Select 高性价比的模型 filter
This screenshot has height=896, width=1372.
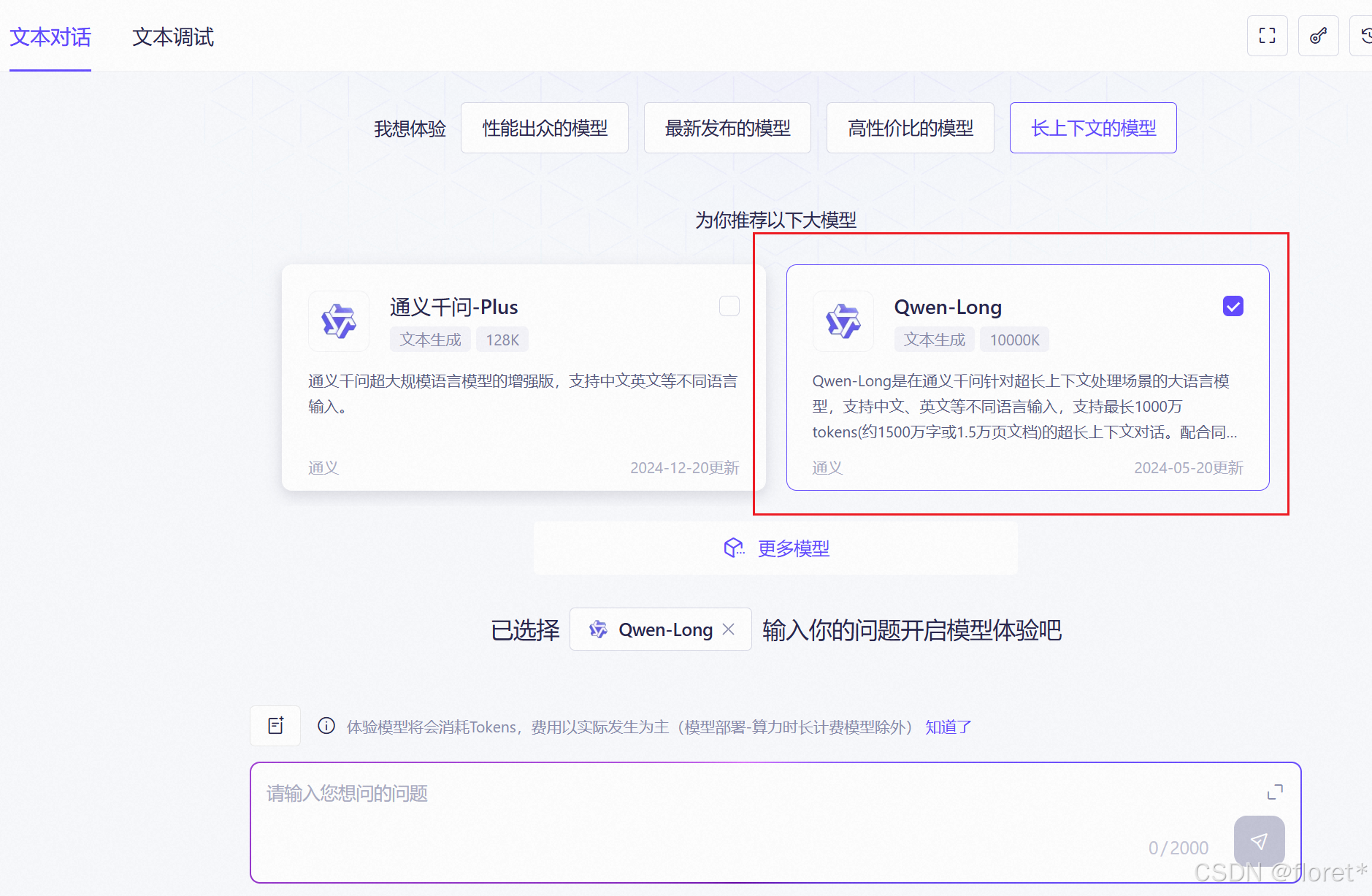coord(911,128)
